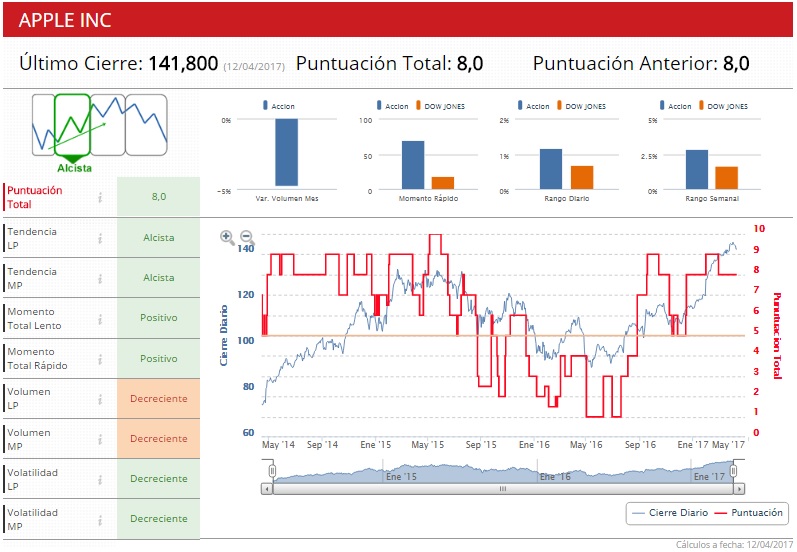The width and height of the screenshot is (797, 552).
Task: Click the date (12/04/2017) beside Último Cierre
Action: point(254,67)
